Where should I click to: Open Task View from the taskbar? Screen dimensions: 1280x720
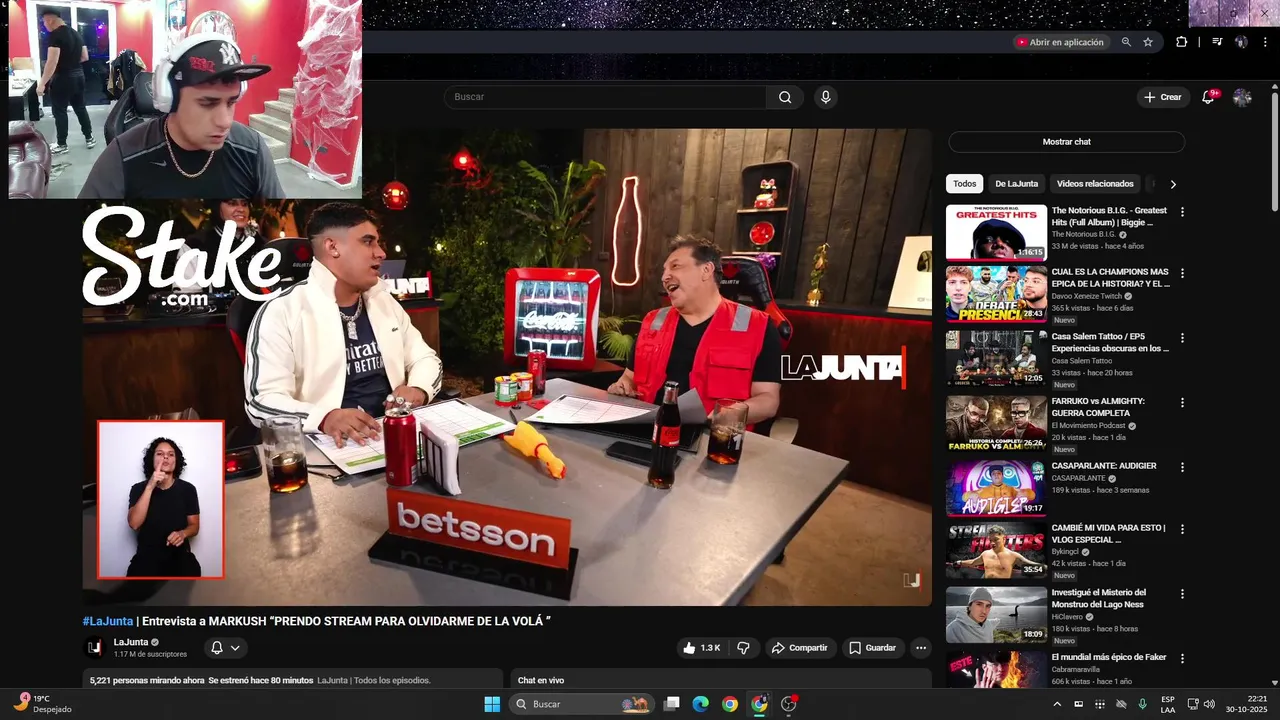(x=672, y=704)
